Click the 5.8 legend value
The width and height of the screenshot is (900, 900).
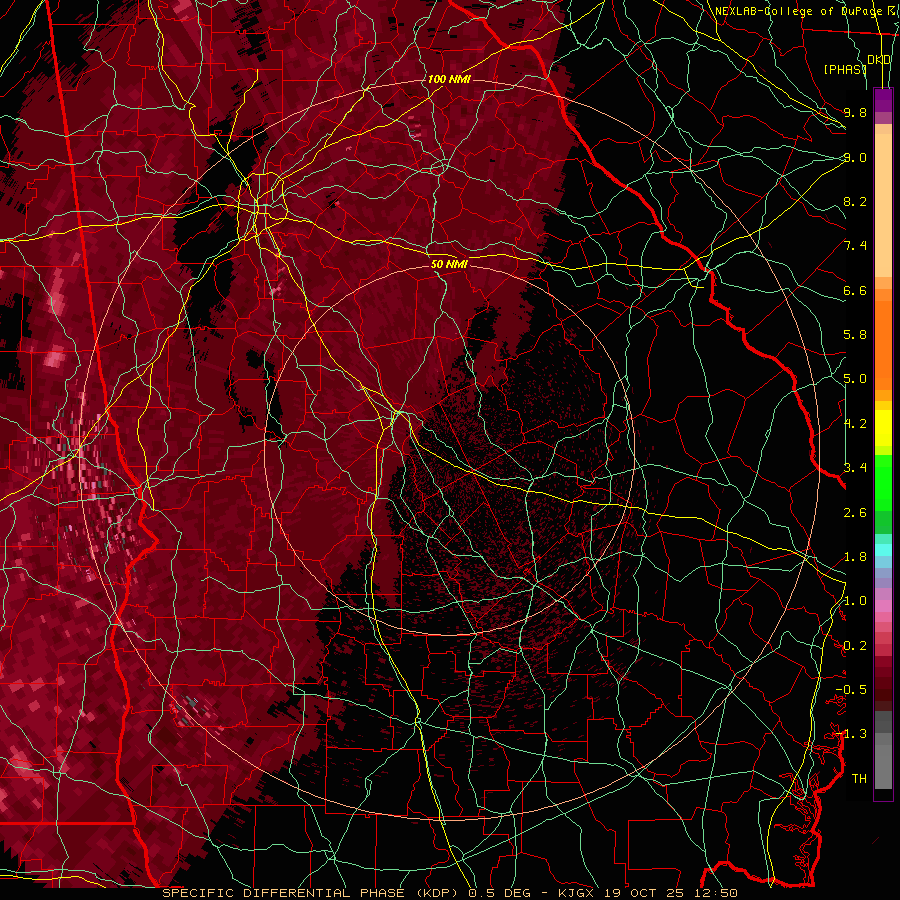point(855,335)
